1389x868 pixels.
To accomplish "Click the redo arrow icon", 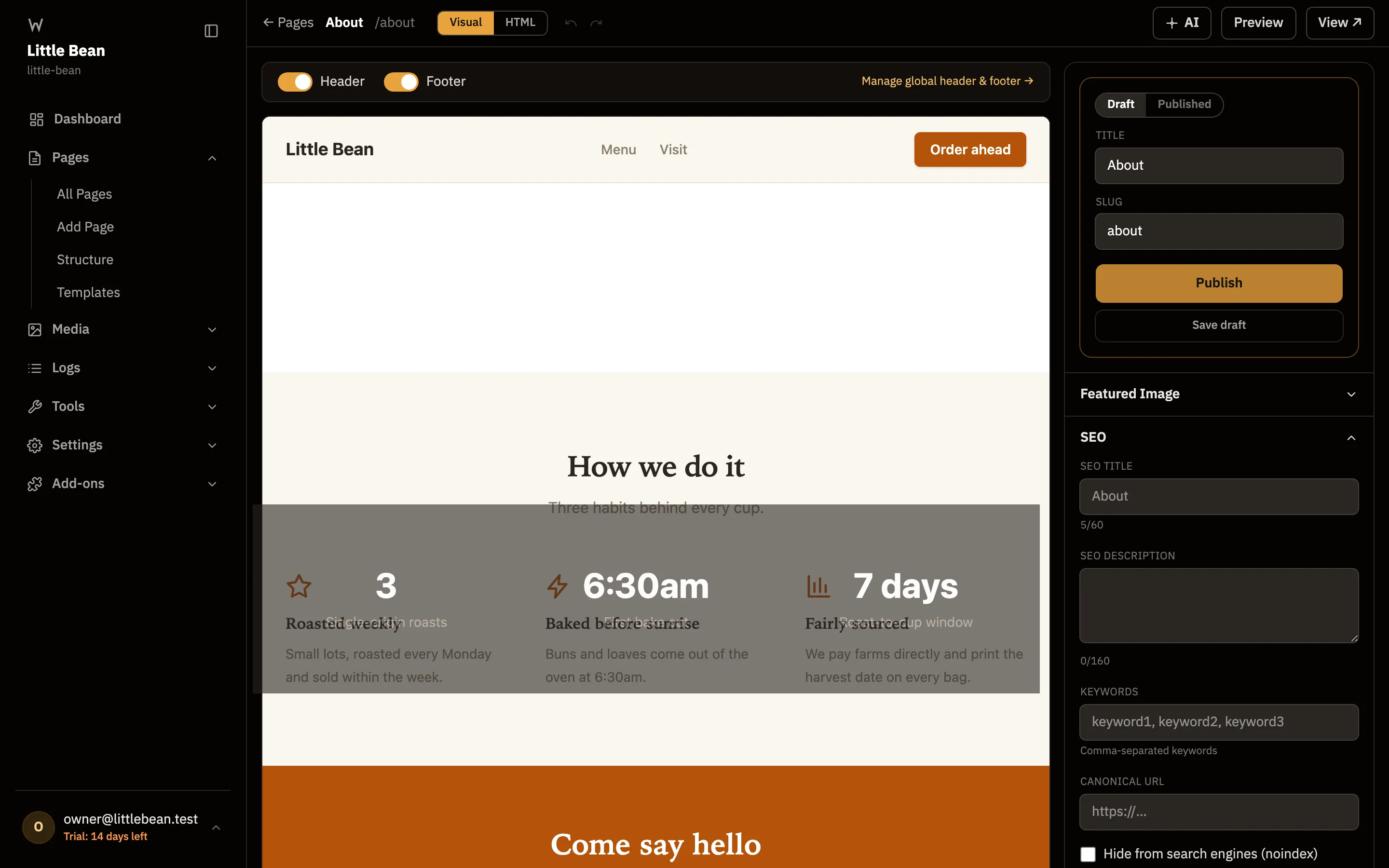I will coord(596,23).
